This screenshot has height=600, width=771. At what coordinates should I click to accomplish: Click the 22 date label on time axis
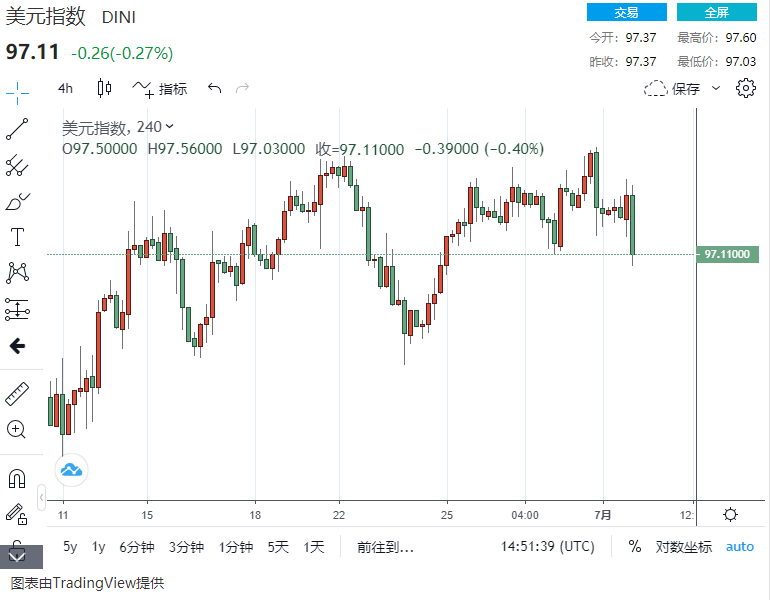tap(339, 515)
